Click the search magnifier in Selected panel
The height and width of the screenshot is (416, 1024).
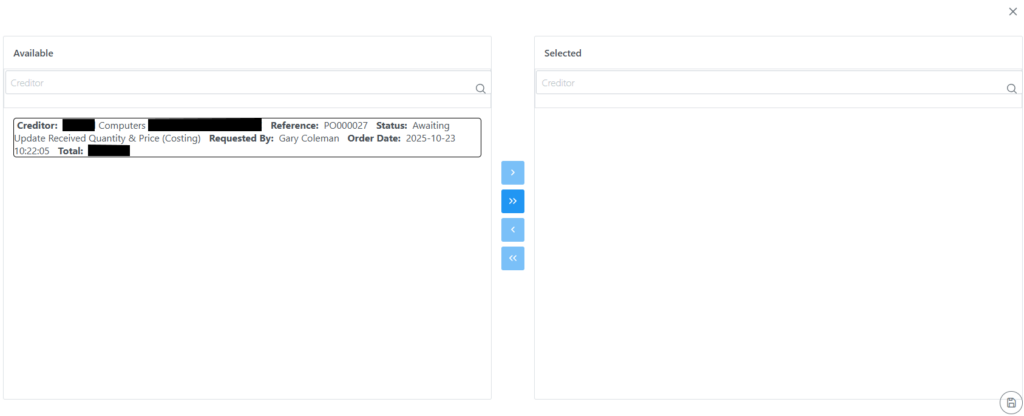pyautogui.click(x=1010, y=88)
